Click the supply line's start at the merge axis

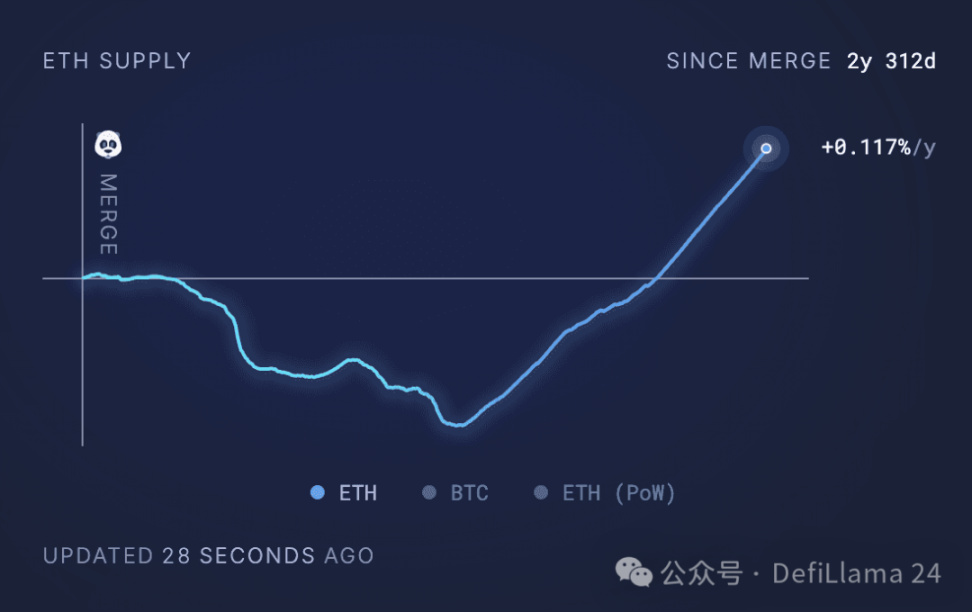[83, 277]
